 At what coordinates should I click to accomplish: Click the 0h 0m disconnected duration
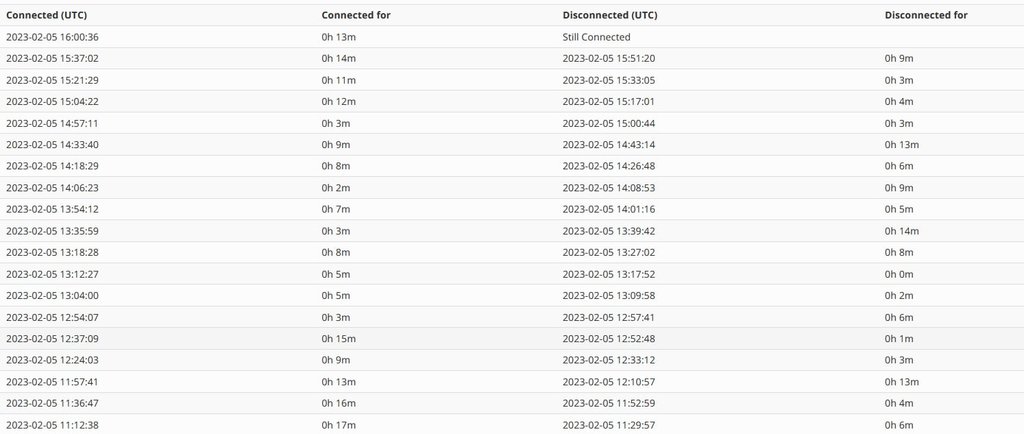point(899,274)
